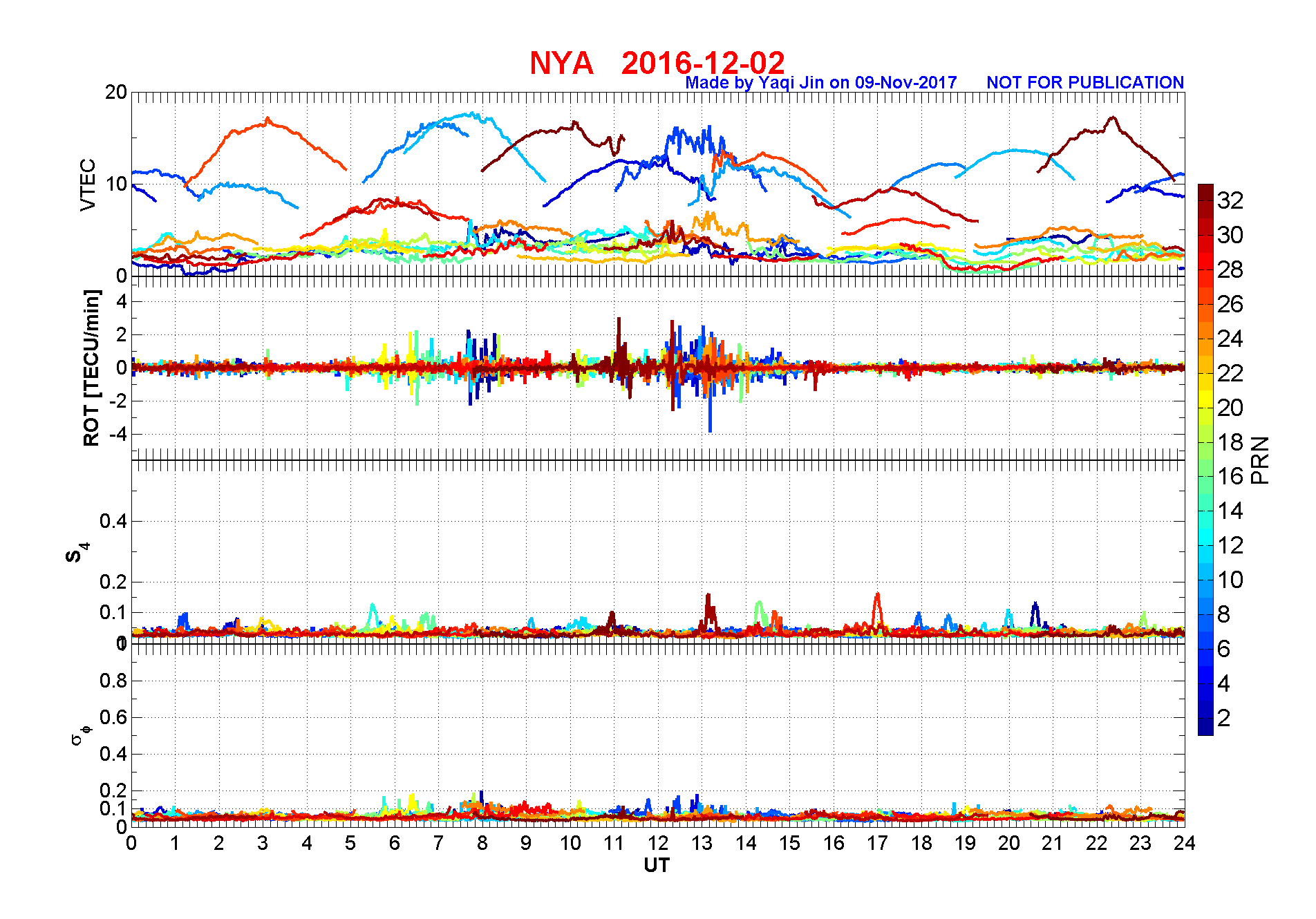Click the plot title "NYA 2016-12-02"
1316x919 pixels.
pyautogui.click(x=657, y=63)
